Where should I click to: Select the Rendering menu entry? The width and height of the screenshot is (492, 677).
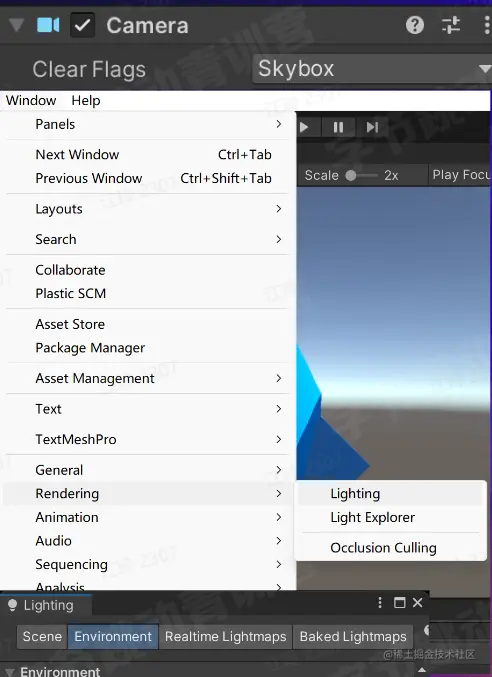click(148, 494)
